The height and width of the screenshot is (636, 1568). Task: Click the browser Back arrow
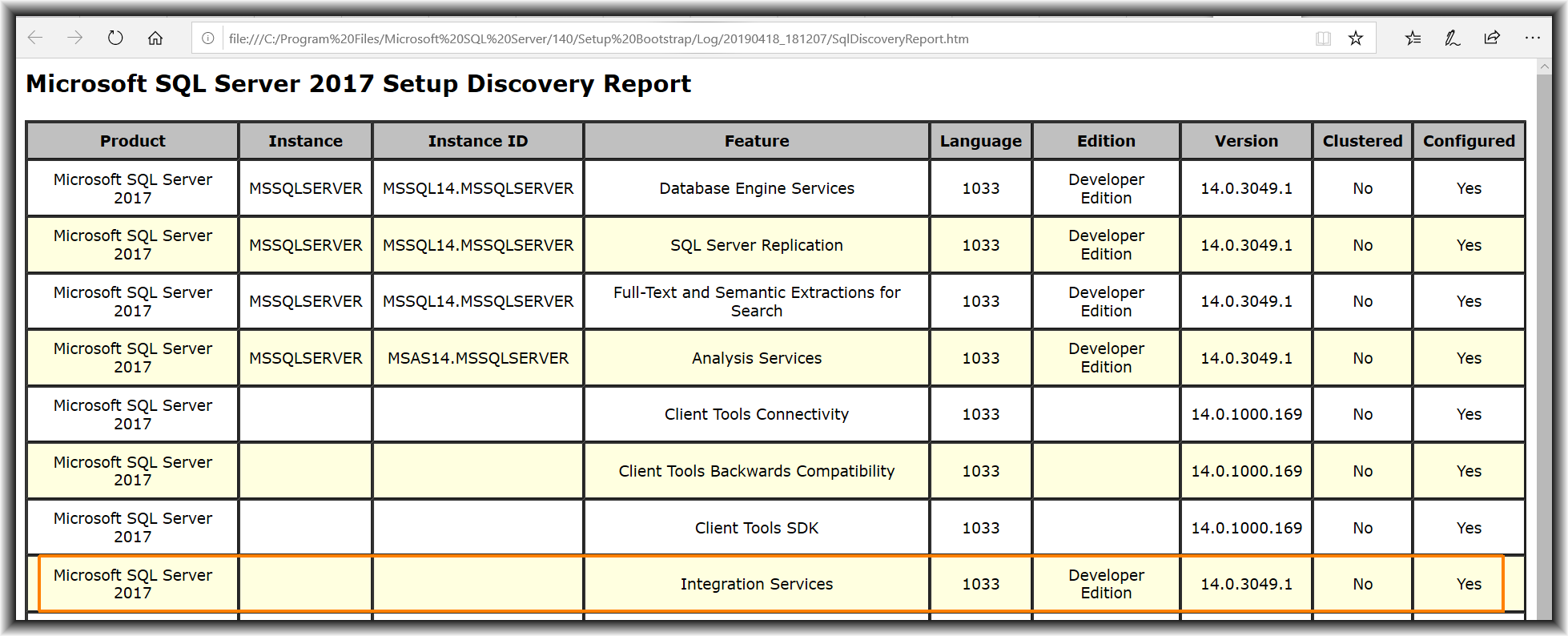click(35, 38)
